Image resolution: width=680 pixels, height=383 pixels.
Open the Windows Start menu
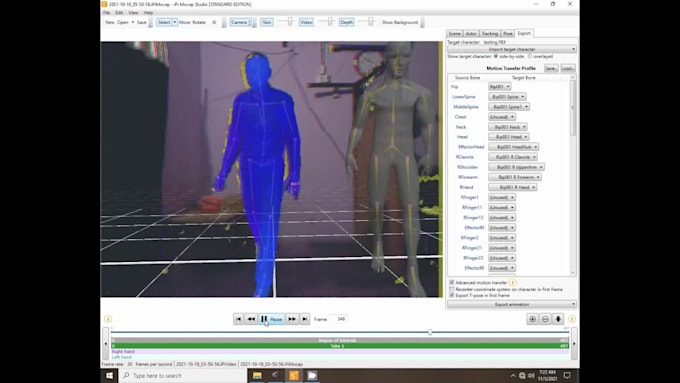[109, 376]
